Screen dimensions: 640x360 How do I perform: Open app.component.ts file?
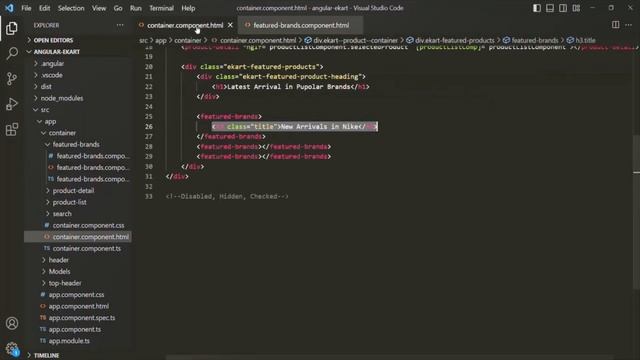(75, 329)
